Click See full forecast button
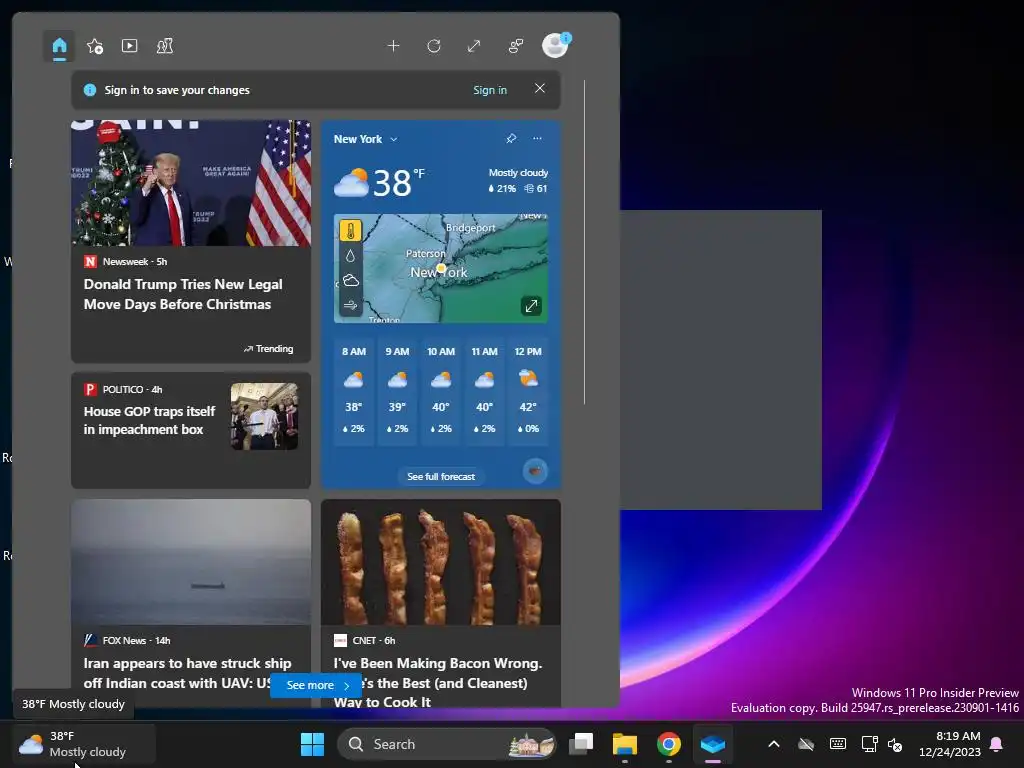The image size is (1024, 768). [x=441, y=477]
